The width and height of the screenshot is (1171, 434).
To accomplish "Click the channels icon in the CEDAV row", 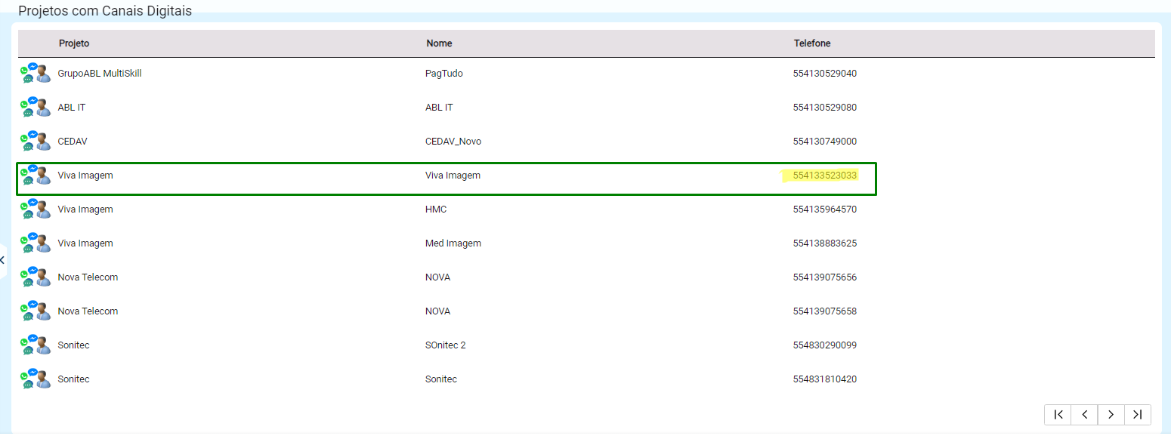I will 35,141.
